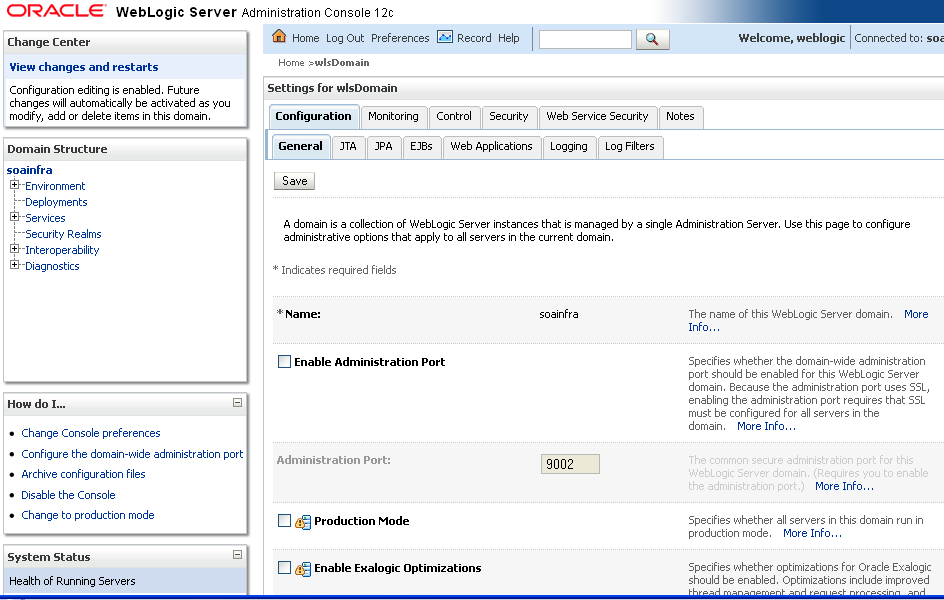Click More Info for Administration Port

coord(844,486)
